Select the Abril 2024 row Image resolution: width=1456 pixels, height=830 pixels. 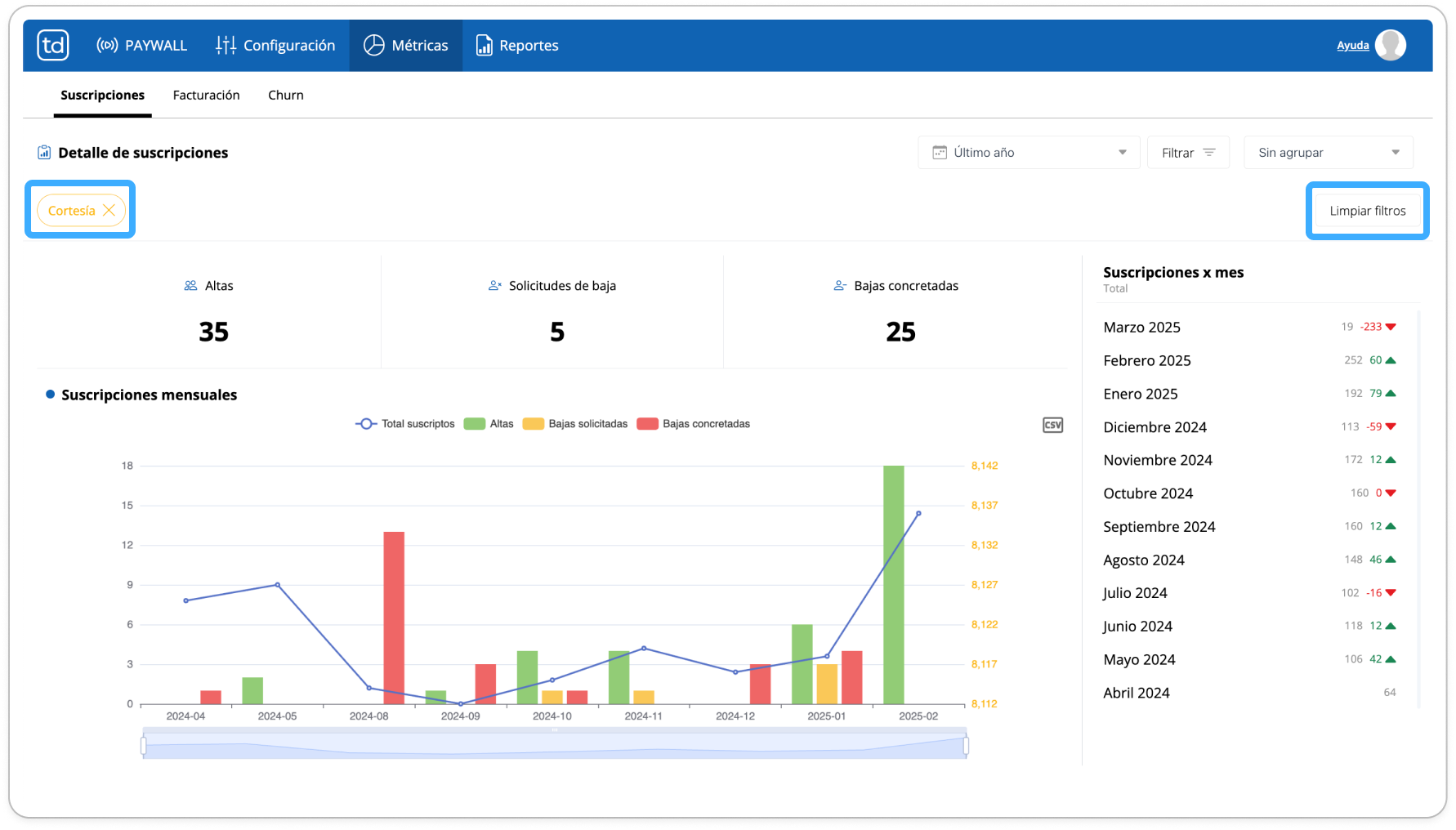(x=1250, y=693)
